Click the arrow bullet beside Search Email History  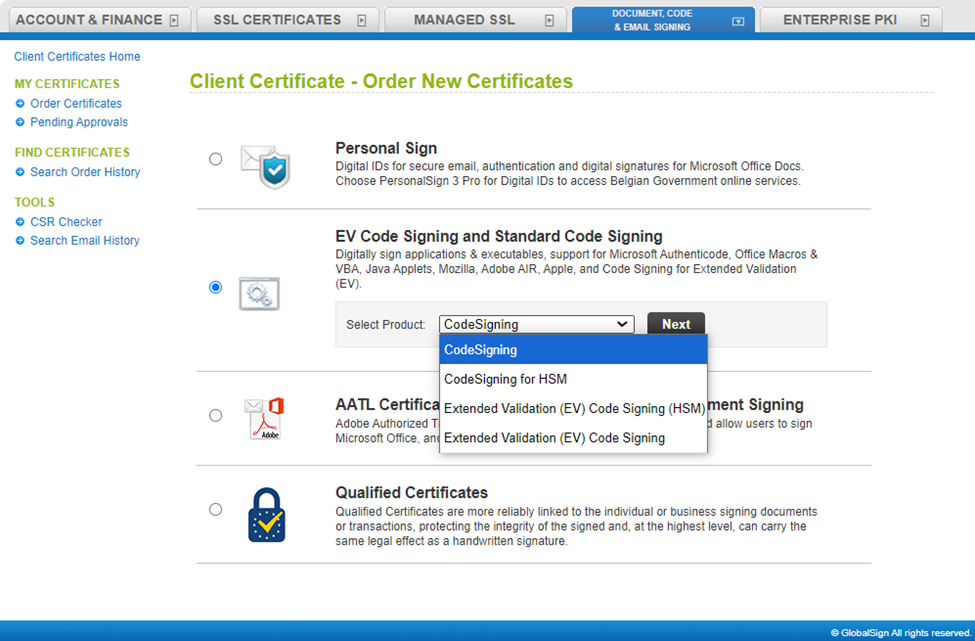[20, 241]
